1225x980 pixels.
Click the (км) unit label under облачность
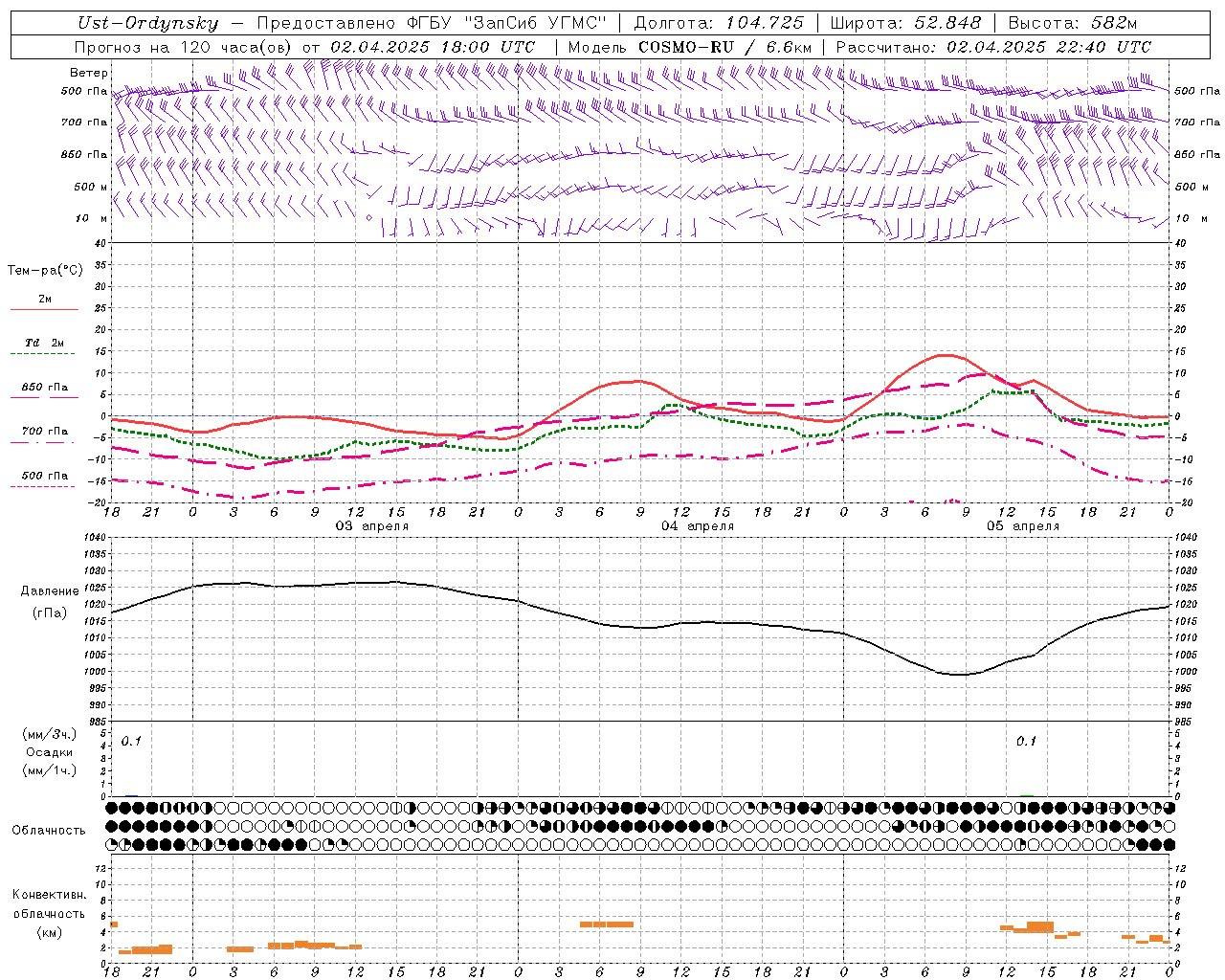click(50, 932)
